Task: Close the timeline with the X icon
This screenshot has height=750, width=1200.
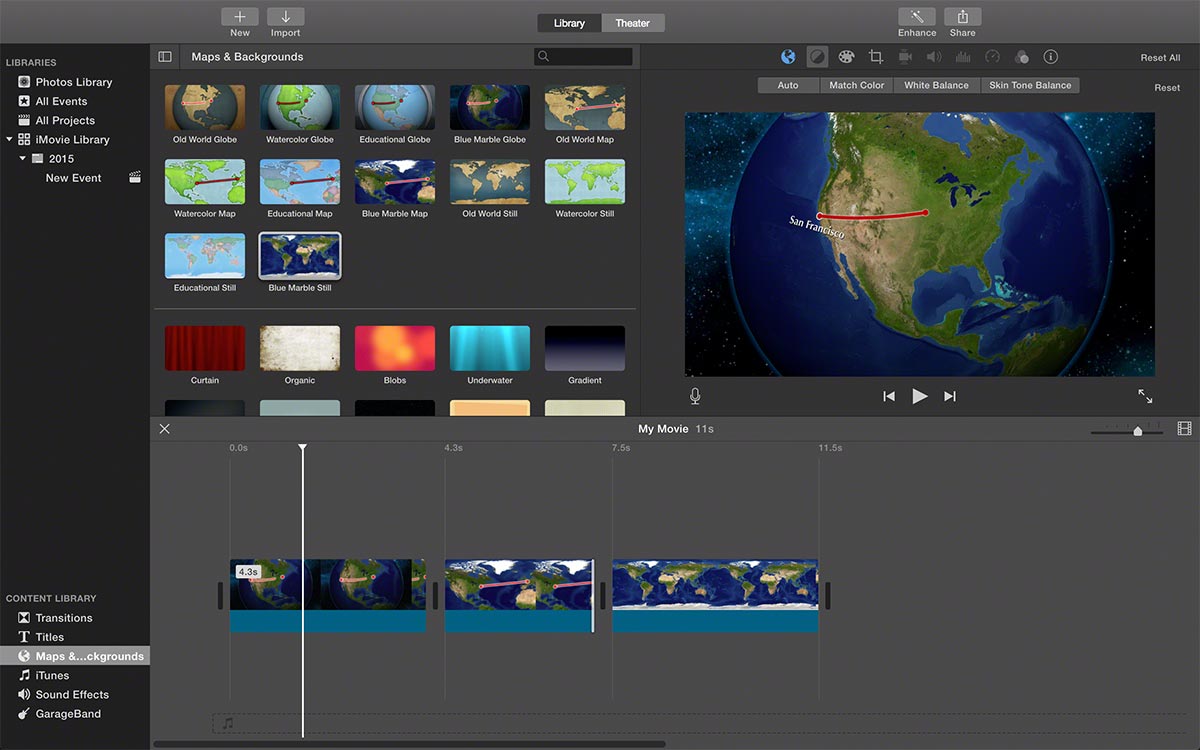Action: coord(165,429)
